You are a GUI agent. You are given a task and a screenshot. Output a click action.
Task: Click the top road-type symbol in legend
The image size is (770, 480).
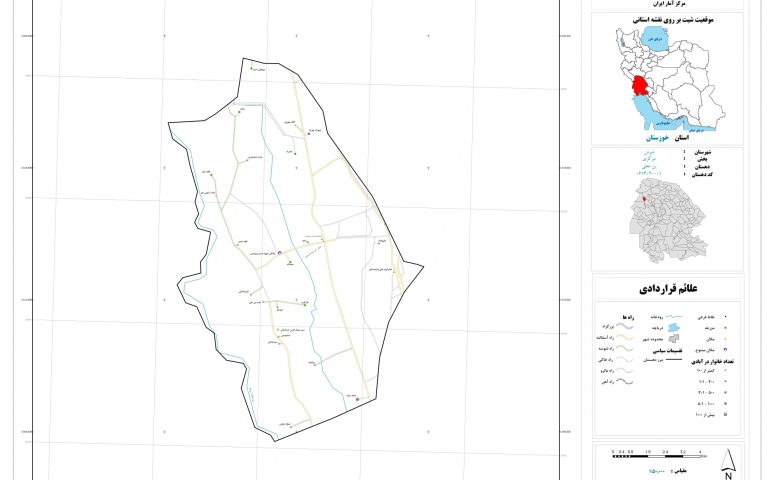622,326
